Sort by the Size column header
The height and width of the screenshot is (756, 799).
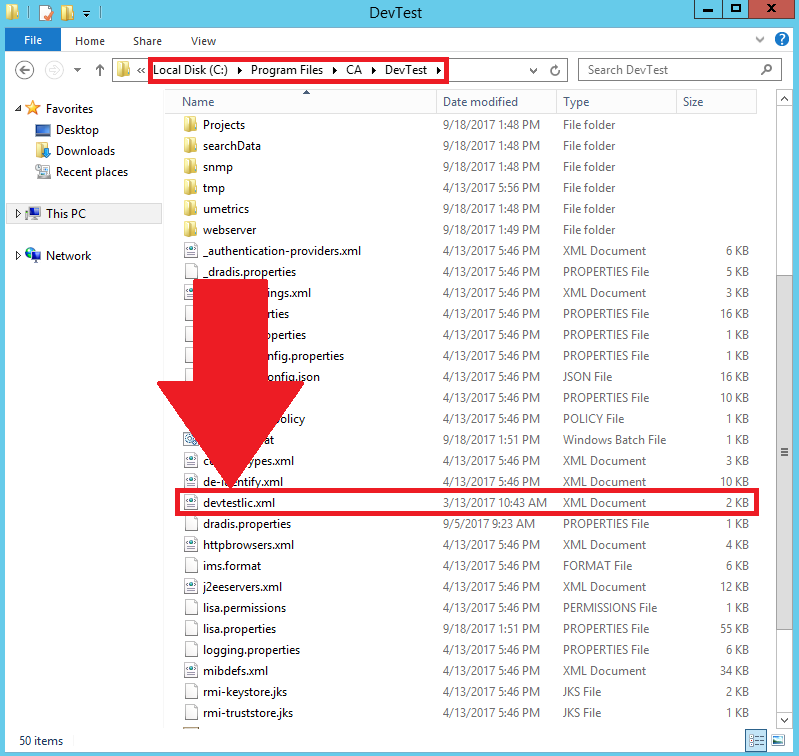click(716, 102)
